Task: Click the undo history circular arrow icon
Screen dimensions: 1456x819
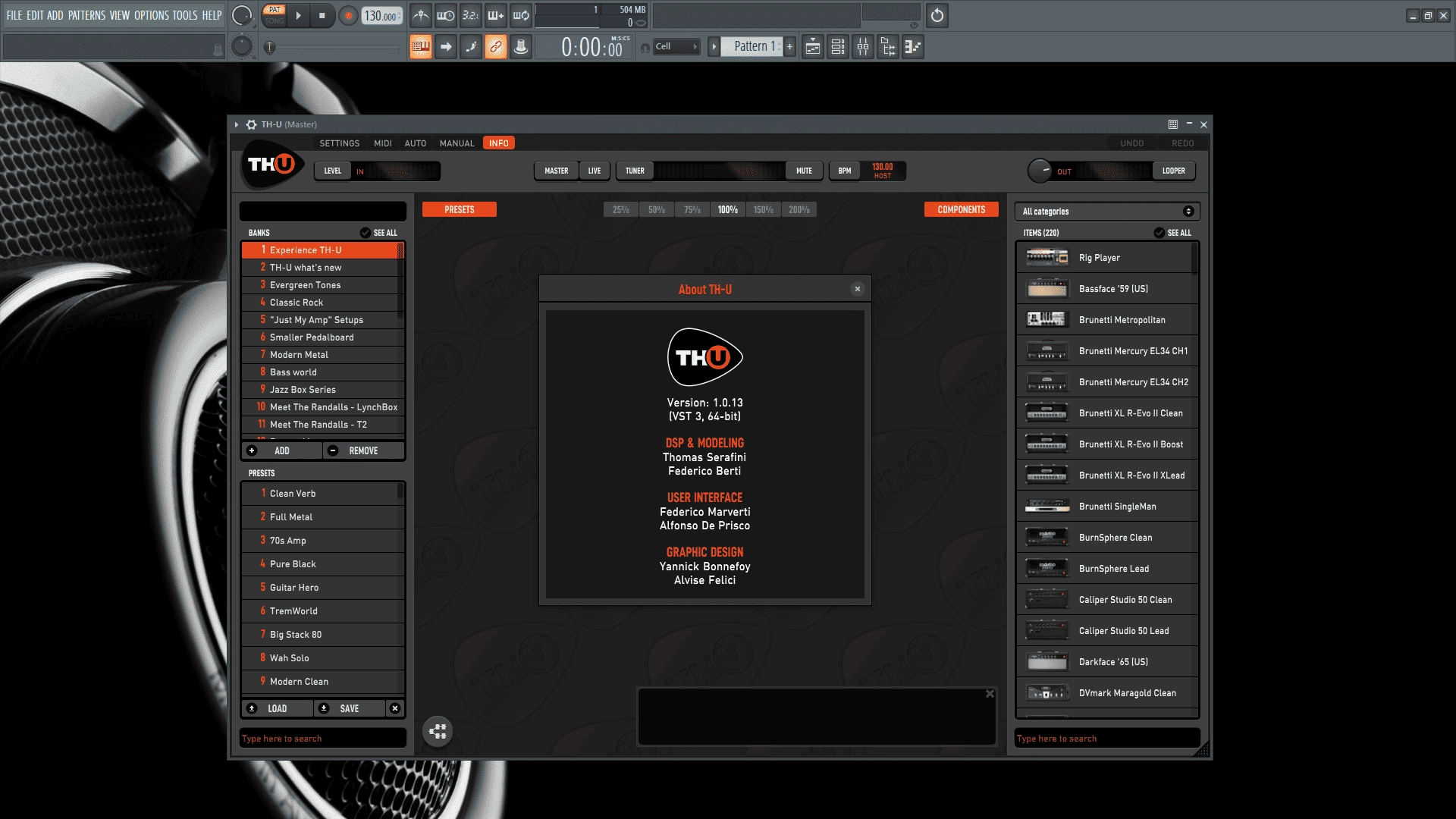Action: coord(937,15)
